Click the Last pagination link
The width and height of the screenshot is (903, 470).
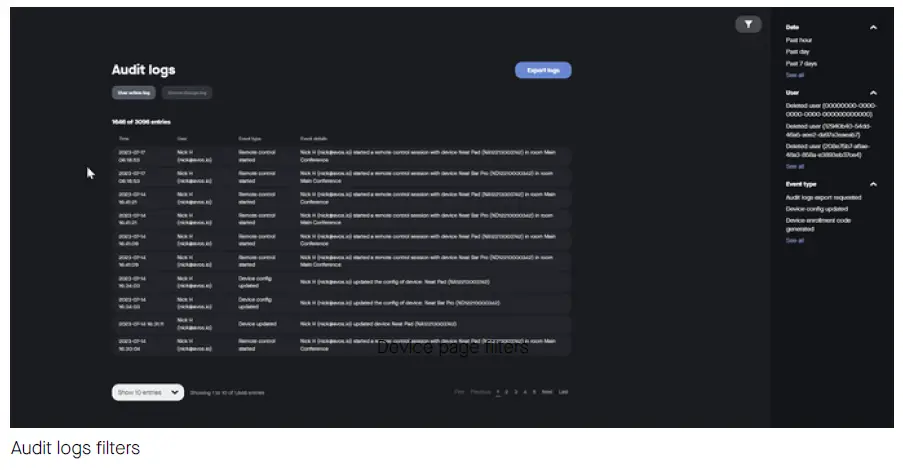point(563,392)
